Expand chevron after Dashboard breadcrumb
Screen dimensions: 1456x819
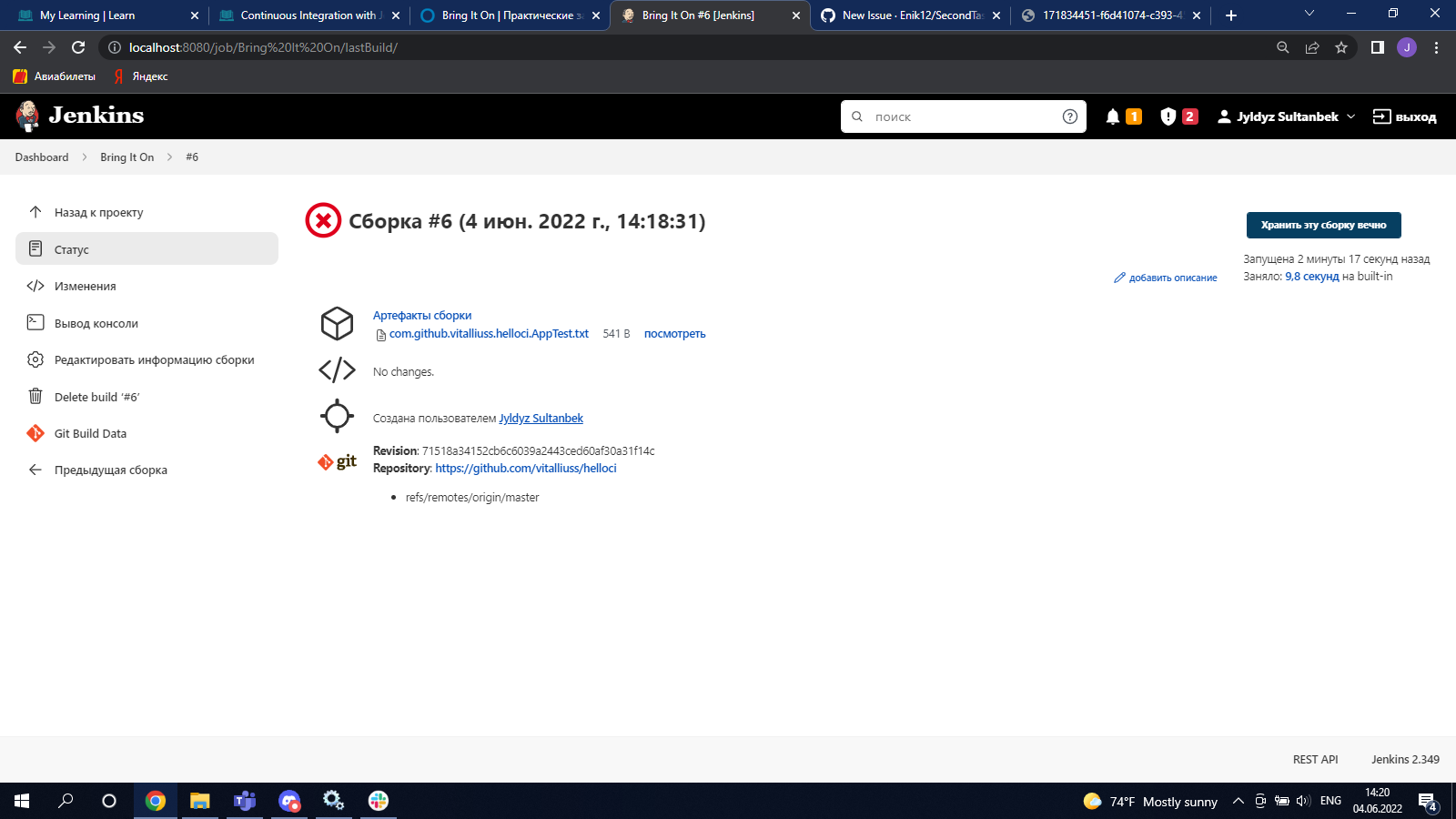point(85,157)
